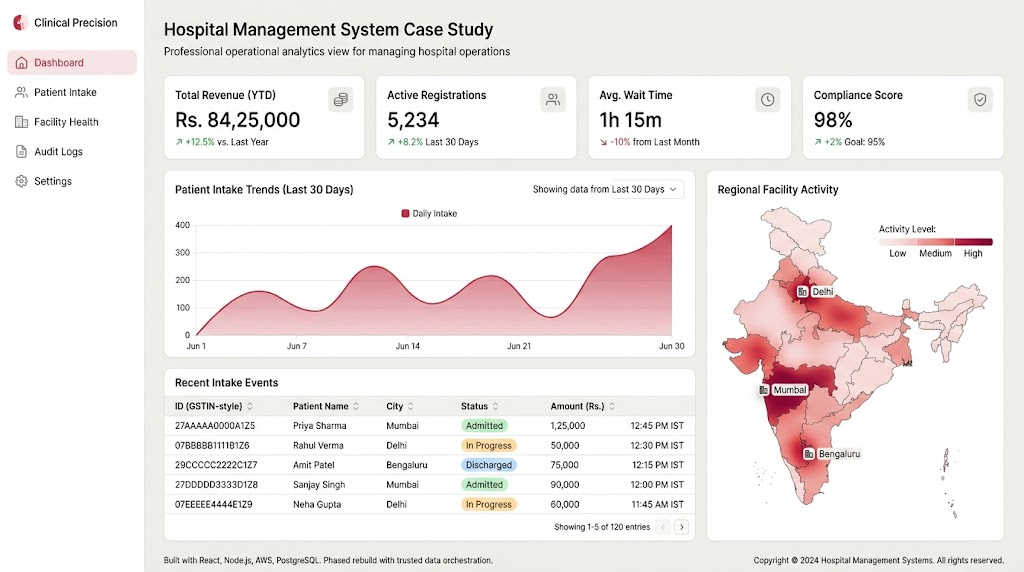The width and height of the screenshot is (1024, 572).
Task: Click patient name Priya Sharma
Action: tap(319, 426)
